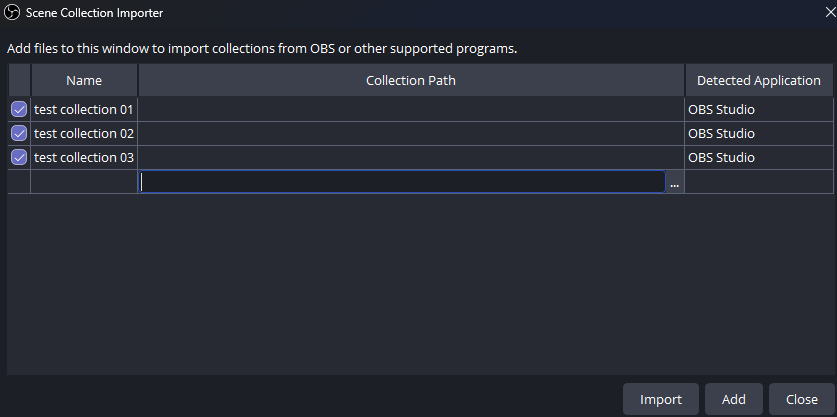Click the Collection Path column header
The height and width of the screenshot is (417, 837).
[x=411, y=80]
